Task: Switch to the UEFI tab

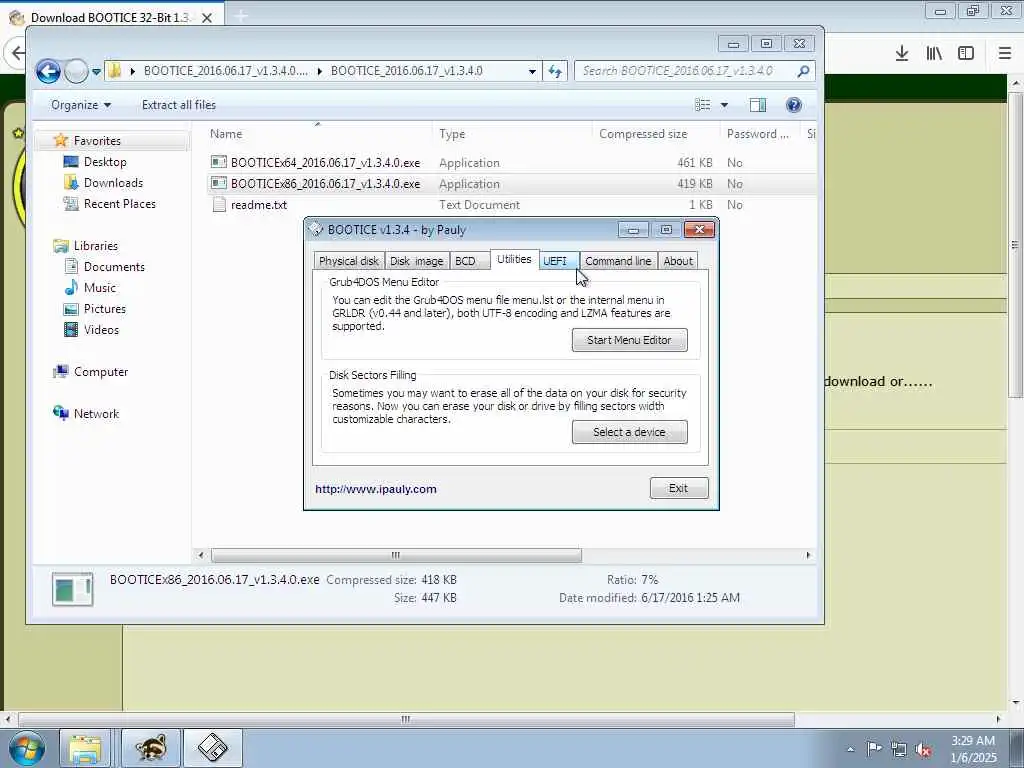Action: [x=558, y=261]
